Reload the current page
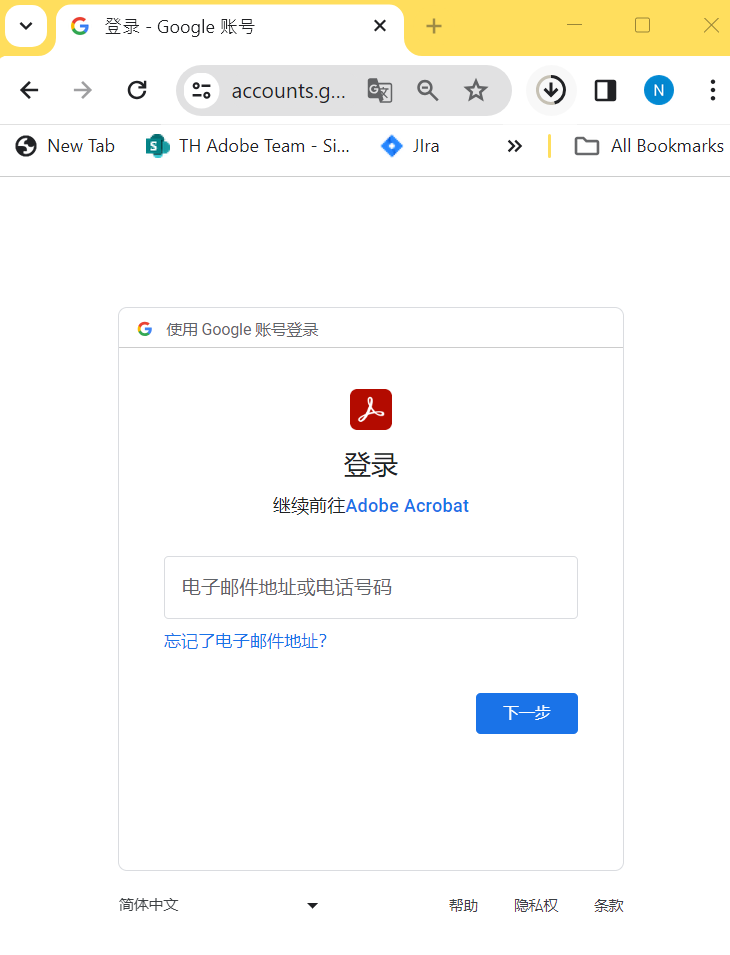The width and height of the screenshot is (730, 955). click(137, 91)
